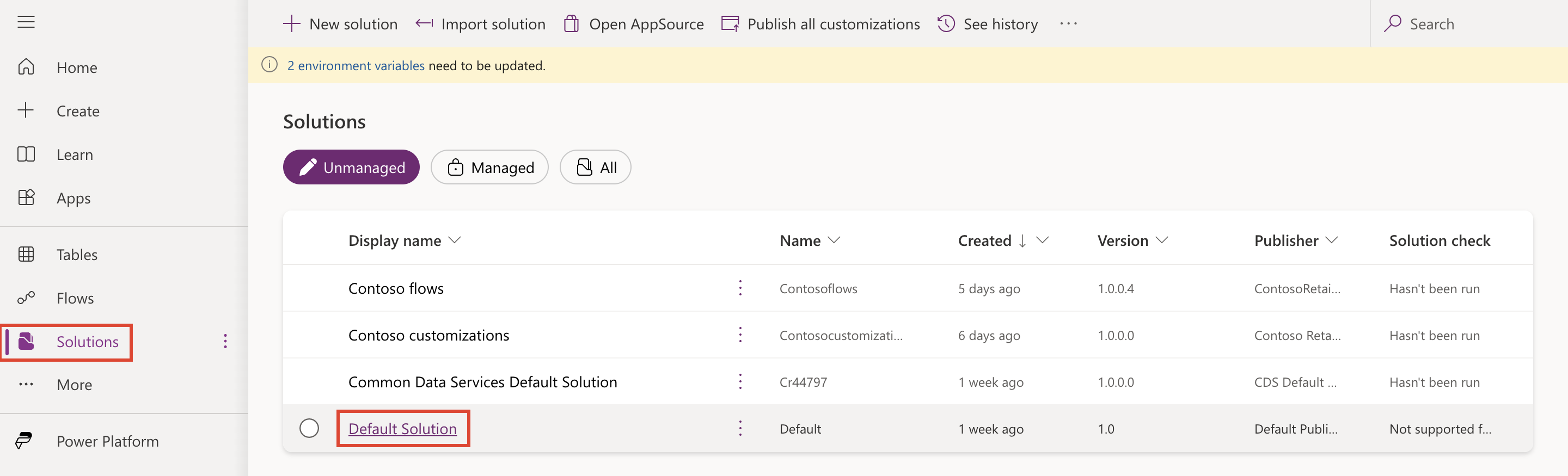The image size is (1568, 476).
Task: Expand the Display name column dropdown
Action: 455,241
